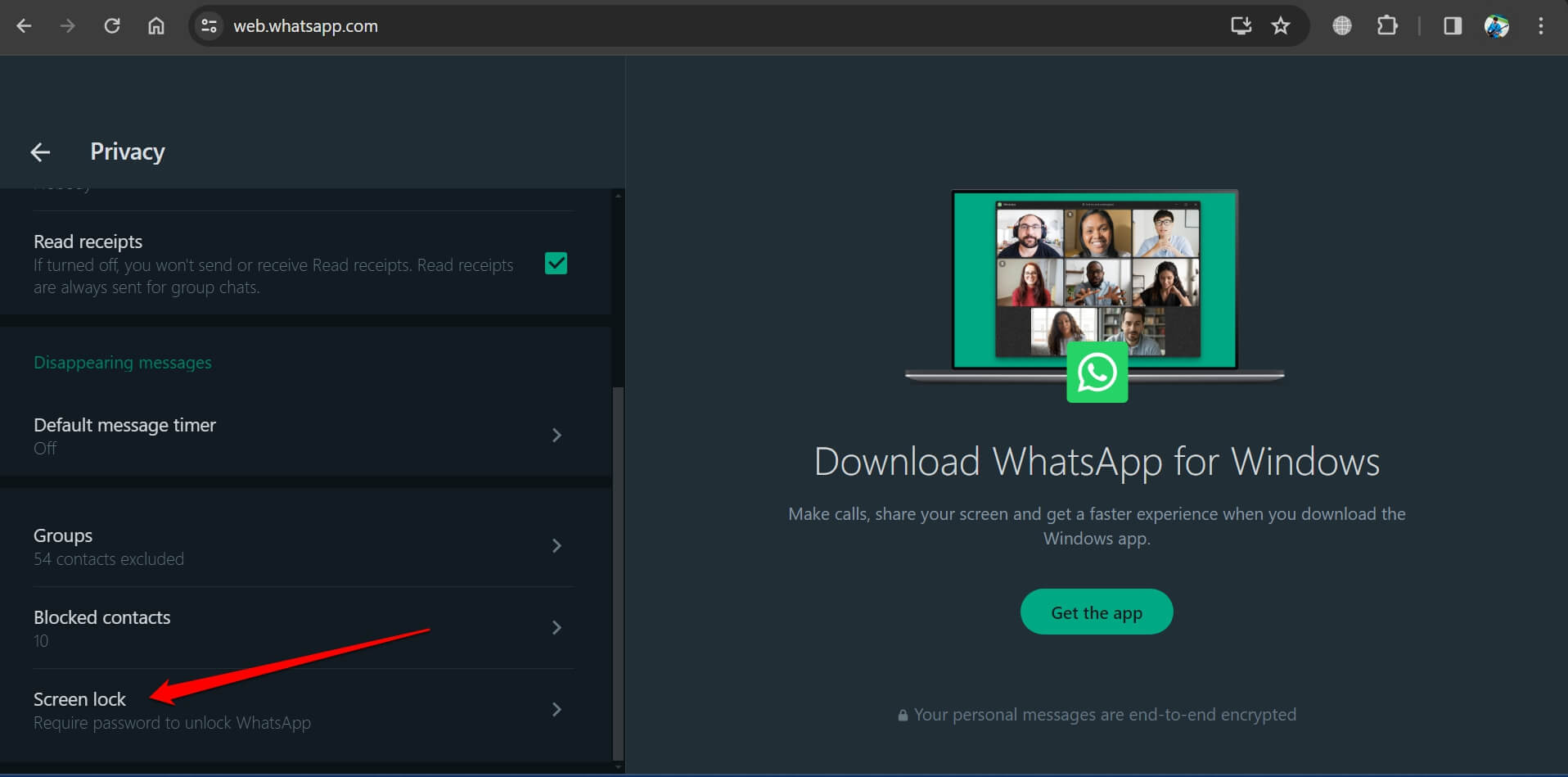This screenshot has height=777, width=1568.
Task: Click 'Require password to unlock WhatsApp' text
Action: pos(172,723)
